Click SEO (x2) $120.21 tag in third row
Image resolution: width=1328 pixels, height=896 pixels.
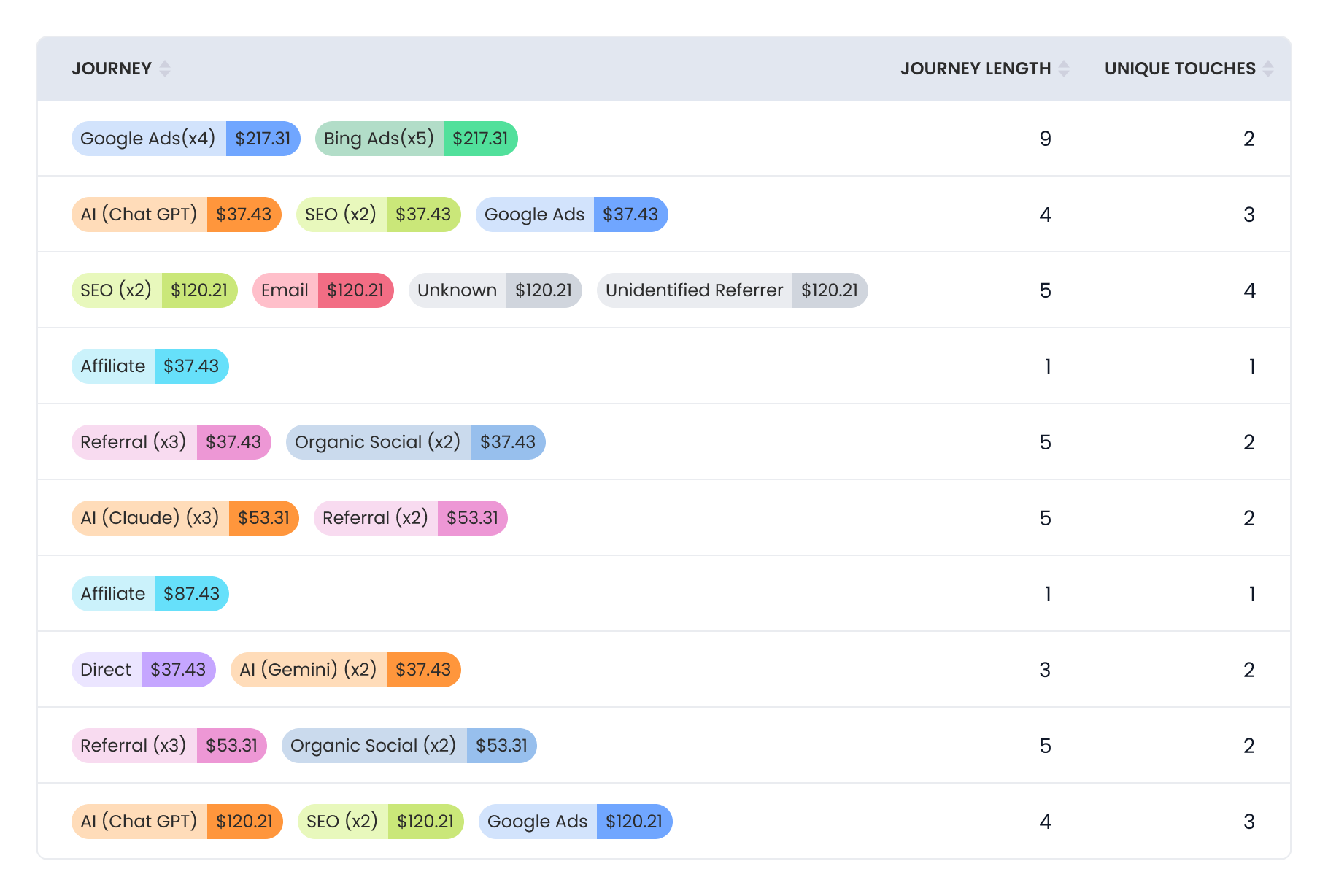click(x=155, y=290)
